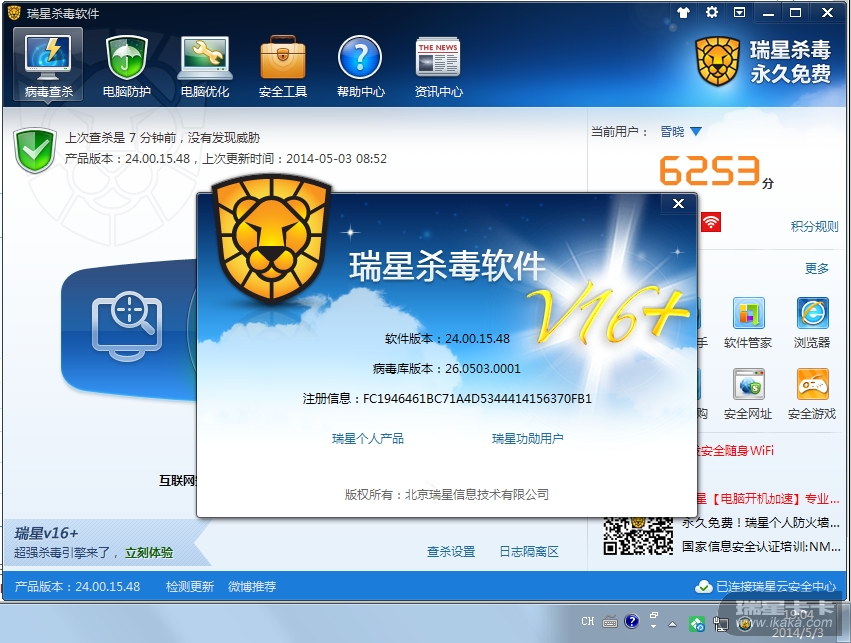Screen dimensions: 851x643
Task: Expand current user 昏晓 dropdown arrow
Action: [x=696, y=131]
